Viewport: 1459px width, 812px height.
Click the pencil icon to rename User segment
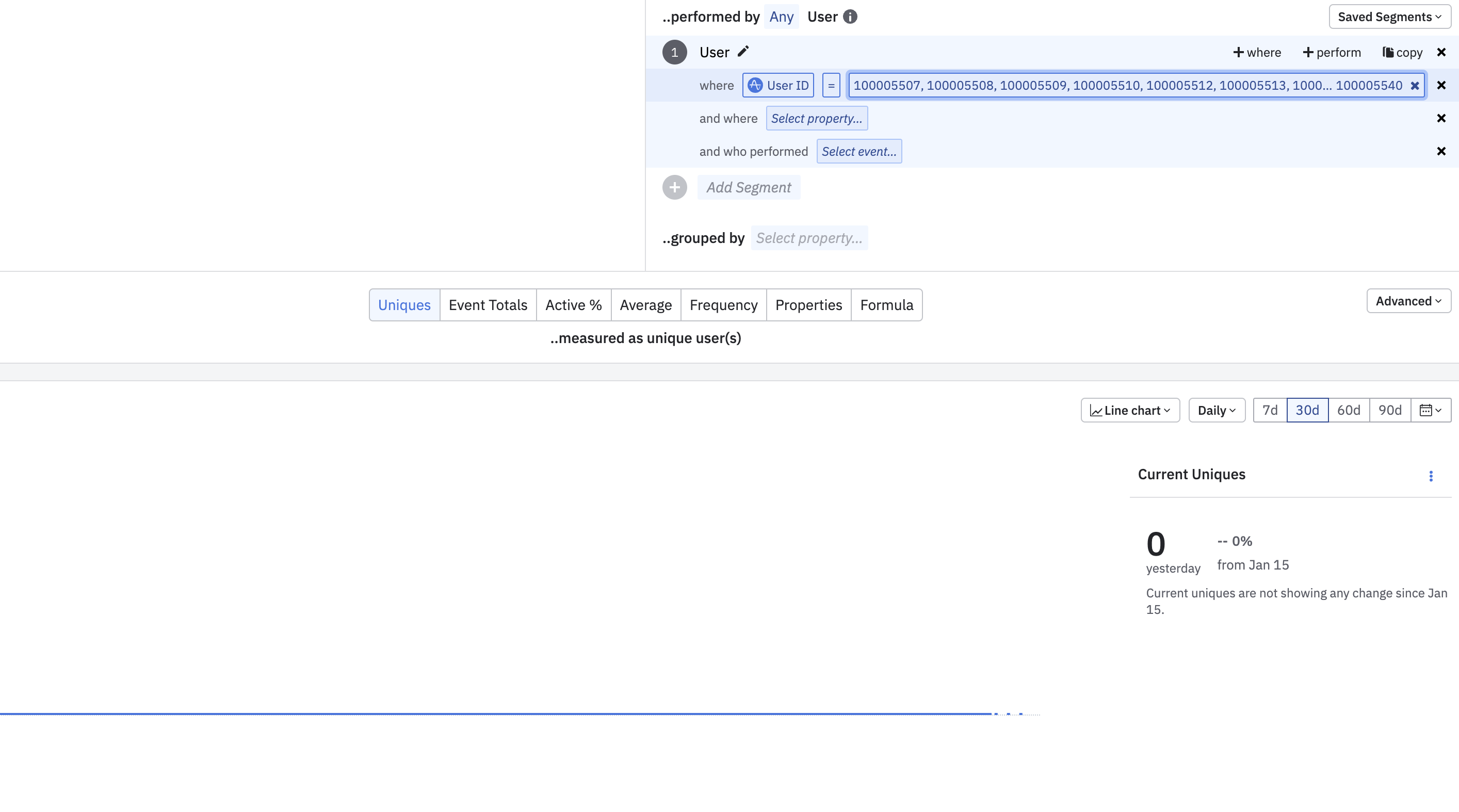(743, 52)
